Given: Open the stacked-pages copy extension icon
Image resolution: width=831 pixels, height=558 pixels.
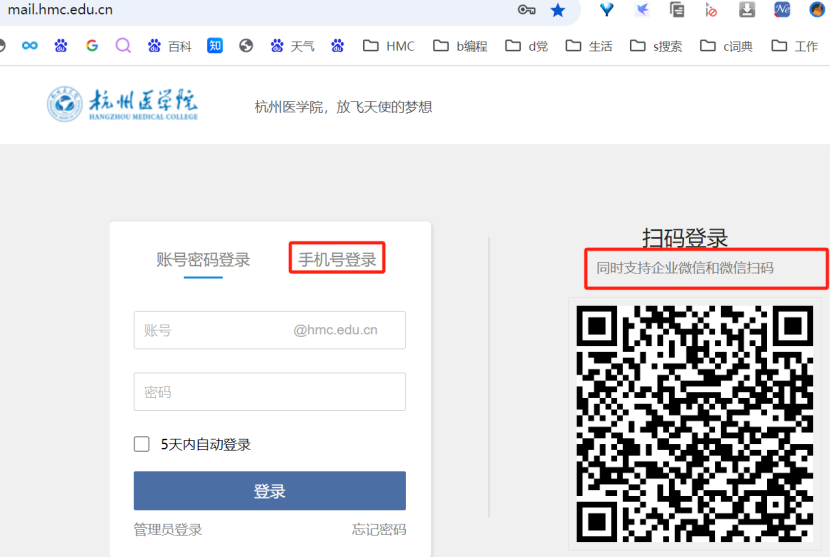Looking at the screenshot, I should pyautogui.click(x=677, y=10).
